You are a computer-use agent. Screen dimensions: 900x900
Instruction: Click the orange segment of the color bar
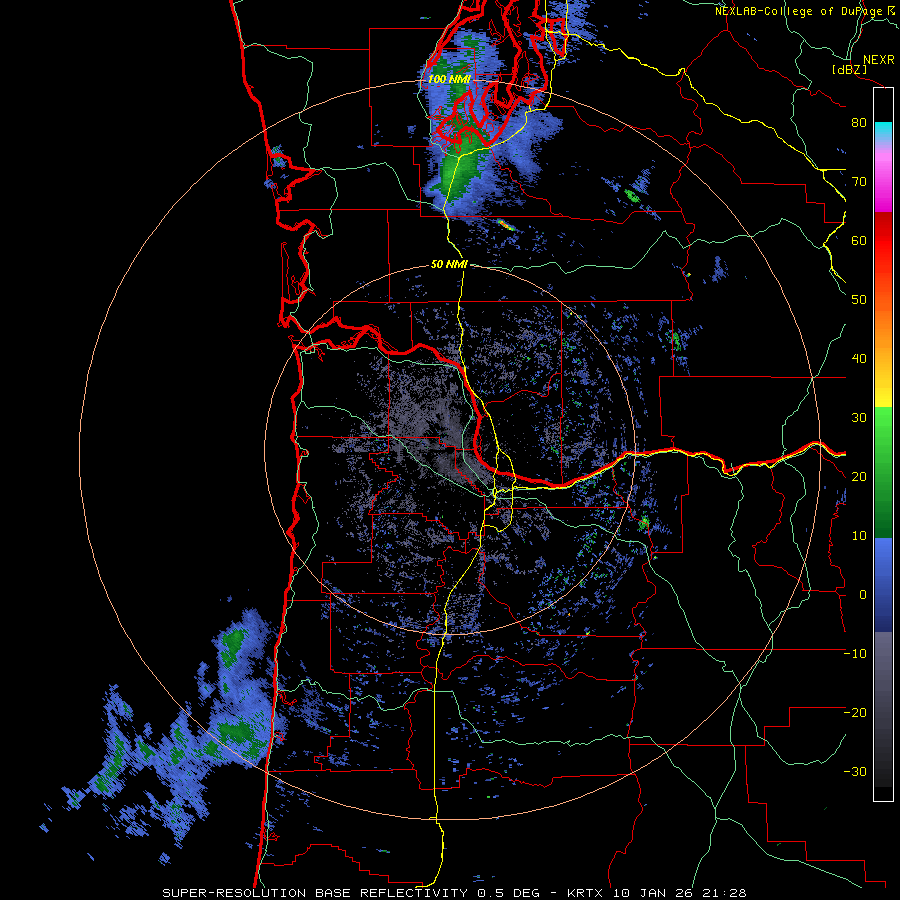click(883, 327)
